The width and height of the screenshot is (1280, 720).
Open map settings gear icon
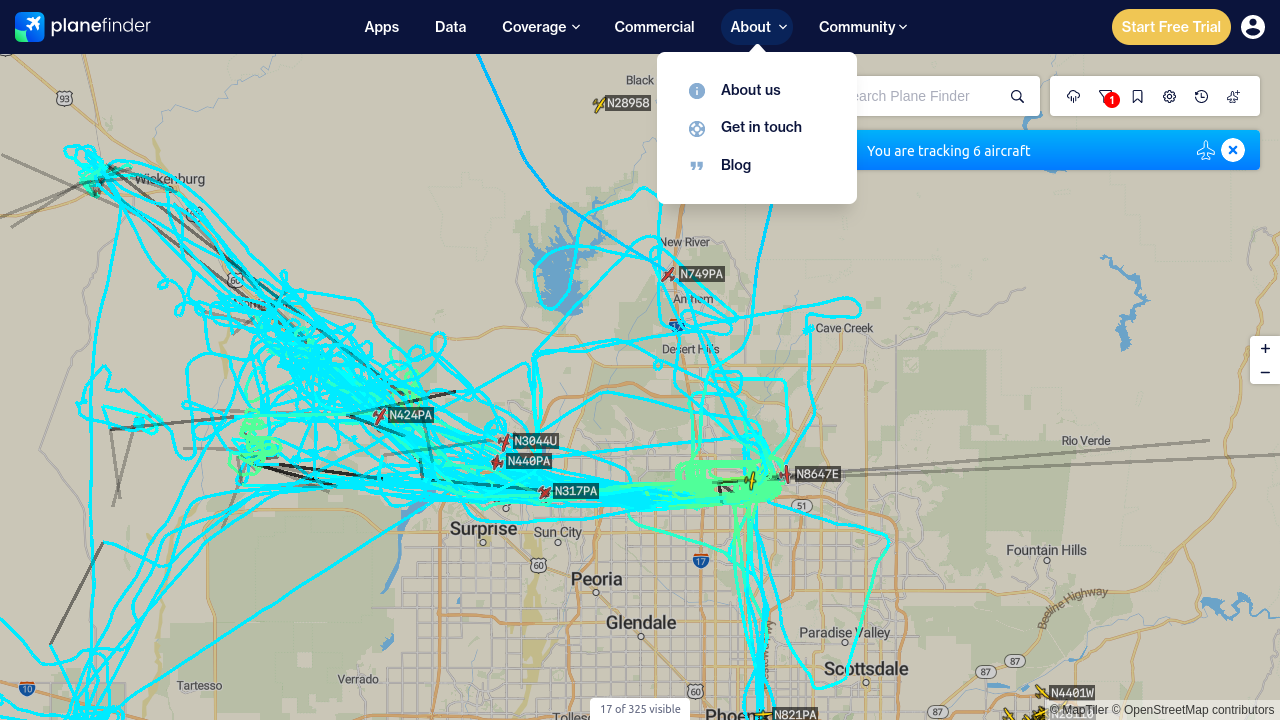point(1170,96)
